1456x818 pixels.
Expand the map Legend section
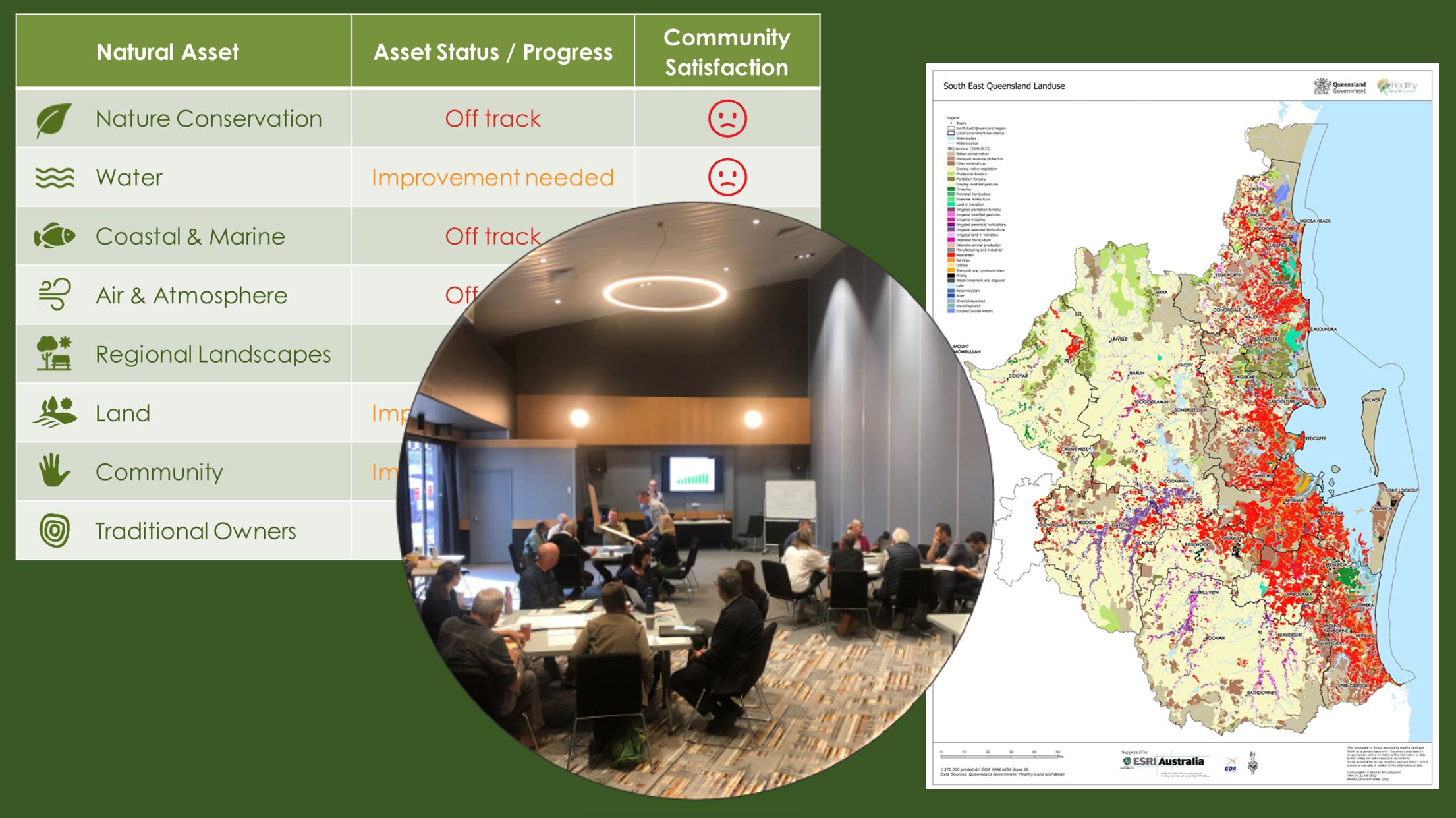click(953, 117)
